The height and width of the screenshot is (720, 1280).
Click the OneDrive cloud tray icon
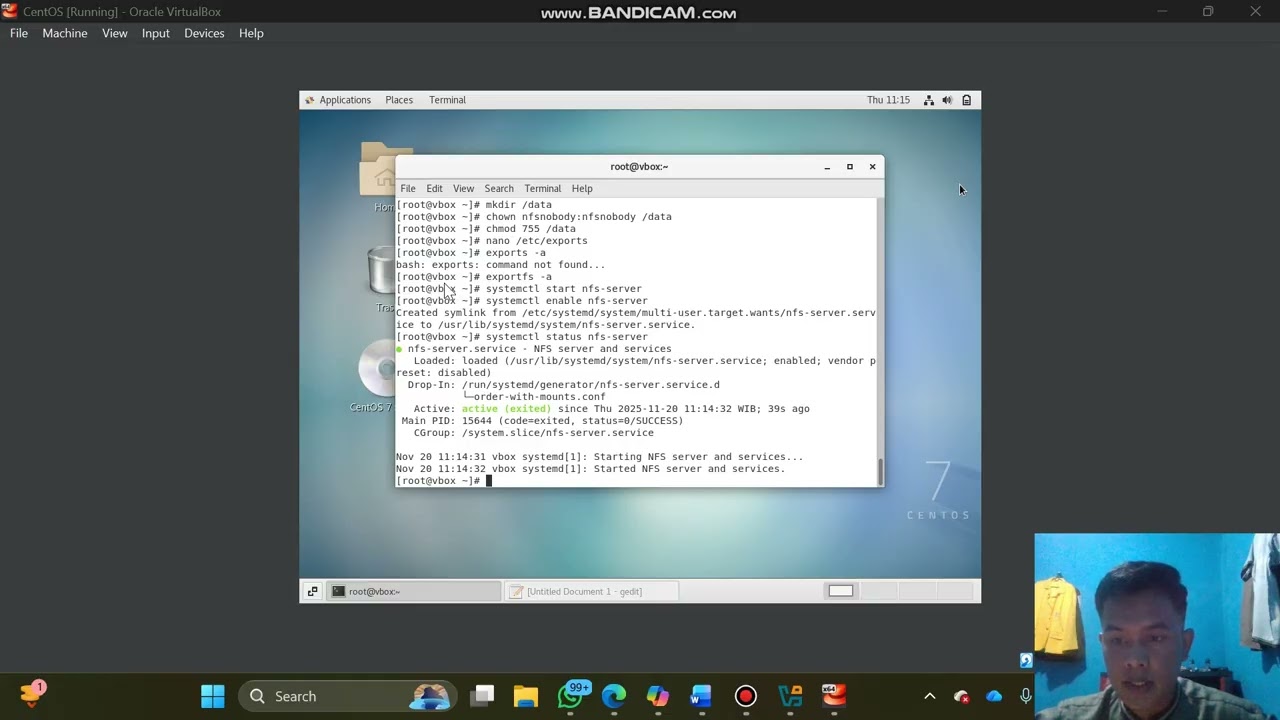coord(994,696)
